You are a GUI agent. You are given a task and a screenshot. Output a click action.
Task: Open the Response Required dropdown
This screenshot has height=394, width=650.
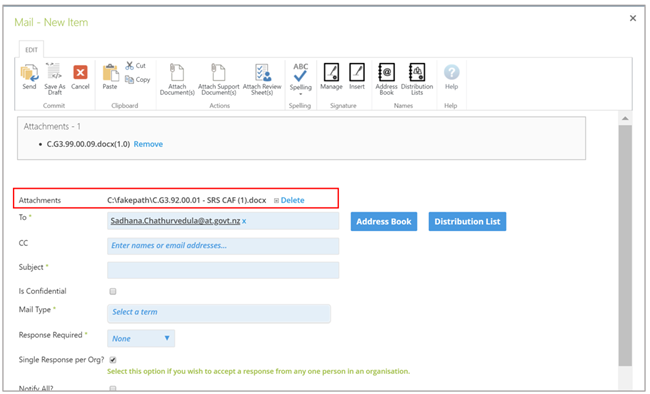141,338
